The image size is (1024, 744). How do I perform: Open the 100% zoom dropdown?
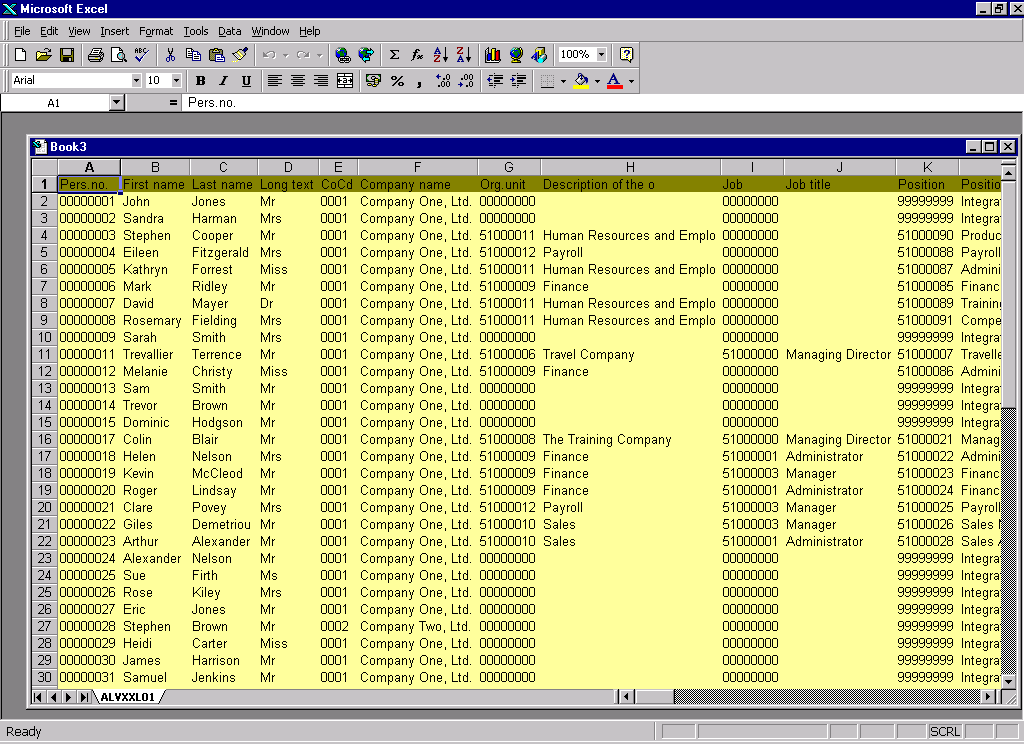click(601, 54)
